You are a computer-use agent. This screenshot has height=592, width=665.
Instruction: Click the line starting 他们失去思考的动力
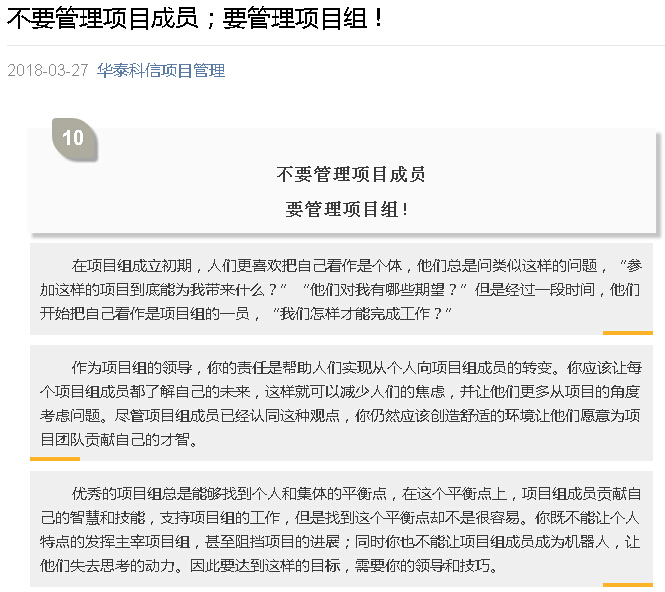pyautogui.click(x=269, y=566)
